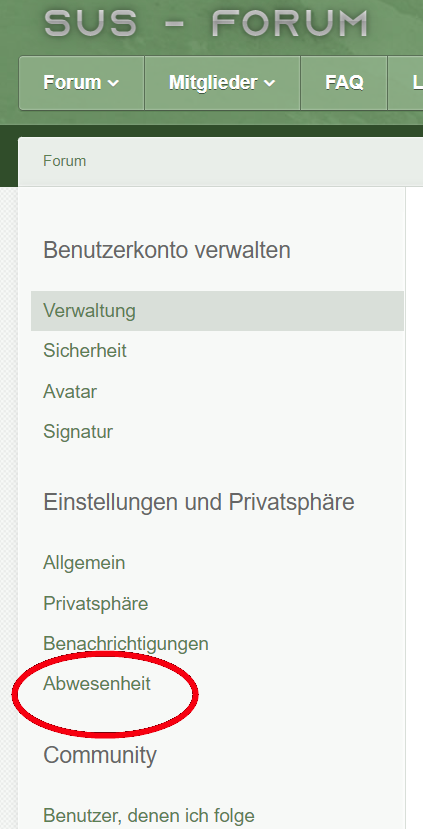This screenshot has width=423, height=829.
Task: Click the Benutzerkonto verwalten heading
Action: tap(167, 250)
